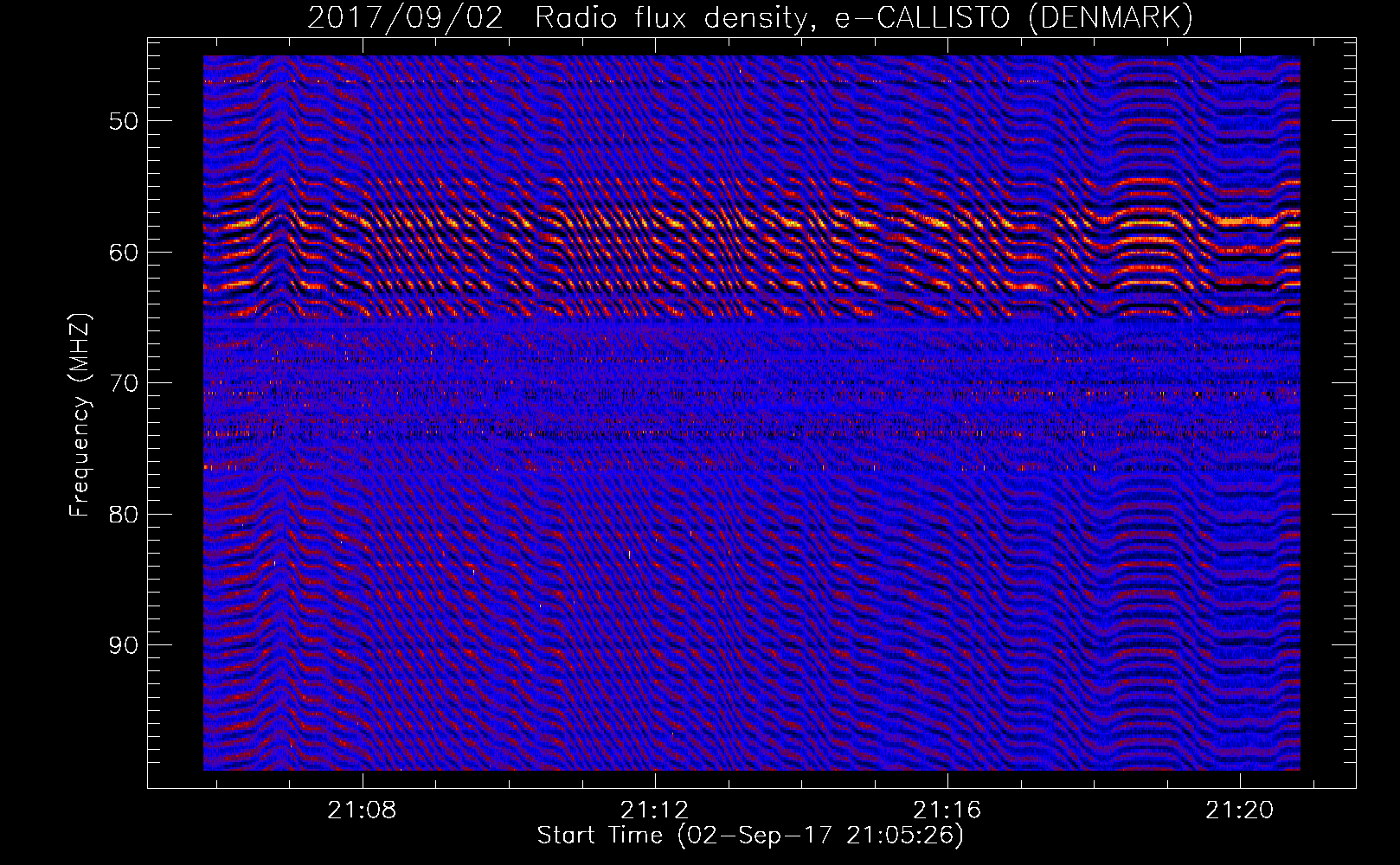
Task: Click the 'e-CALLISTO (DENMARK)' title text
Action: [1014, 18]
